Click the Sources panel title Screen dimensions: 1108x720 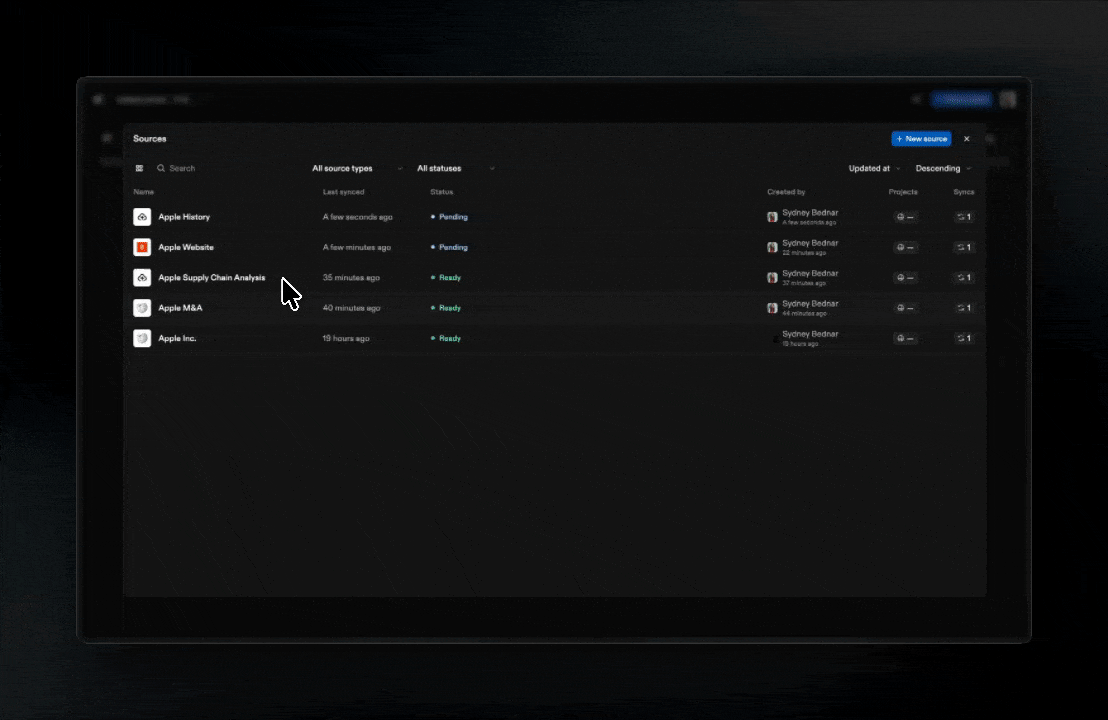pyautogui.click(x=150, y=138)
